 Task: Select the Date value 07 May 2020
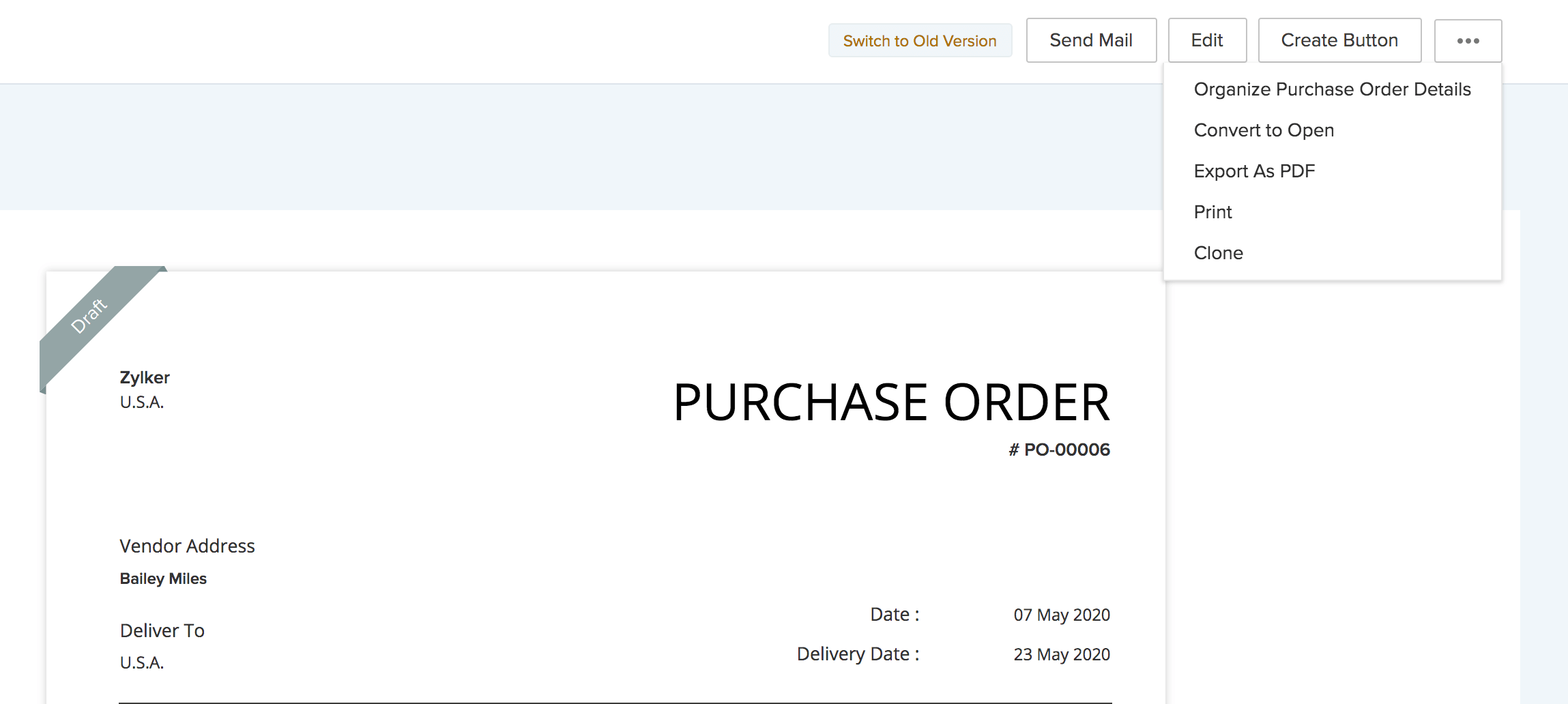click(x=1062, y=615)
